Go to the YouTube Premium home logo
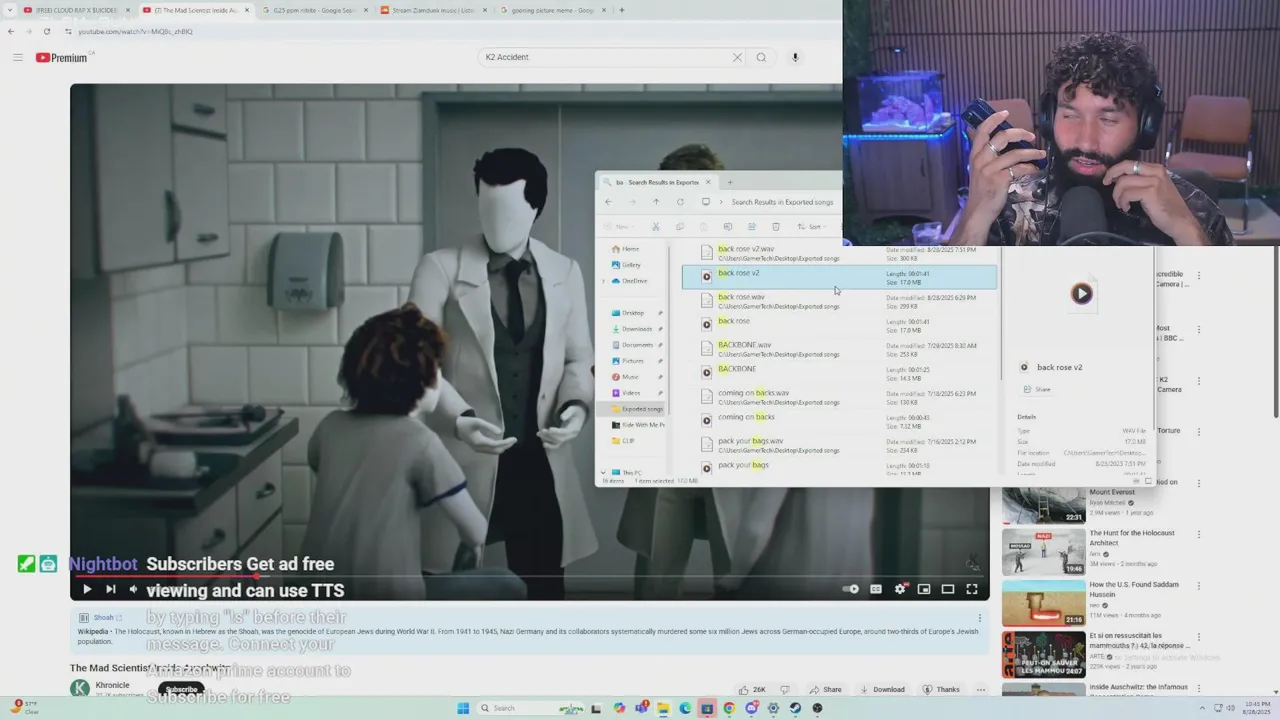 [64, 57]
